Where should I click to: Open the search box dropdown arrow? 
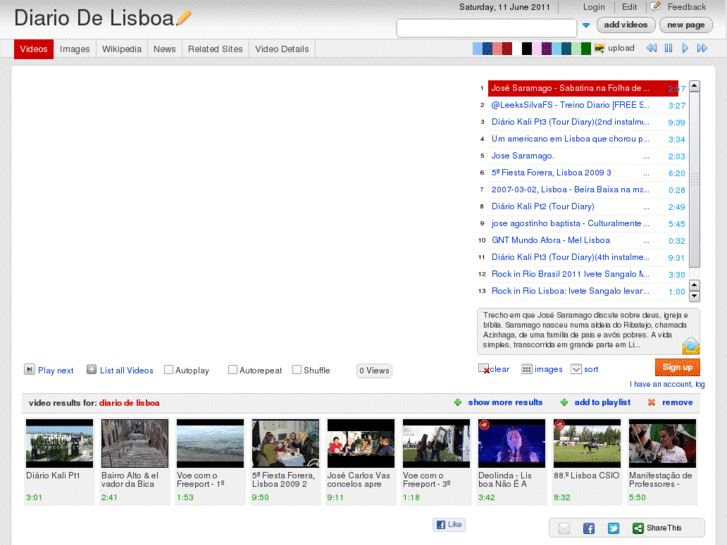pos(586,25)
